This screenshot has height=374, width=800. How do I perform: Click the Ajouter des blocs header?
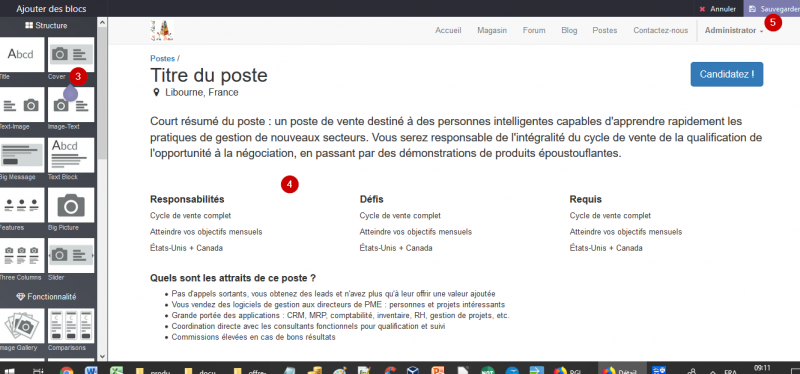coord(51,9)
